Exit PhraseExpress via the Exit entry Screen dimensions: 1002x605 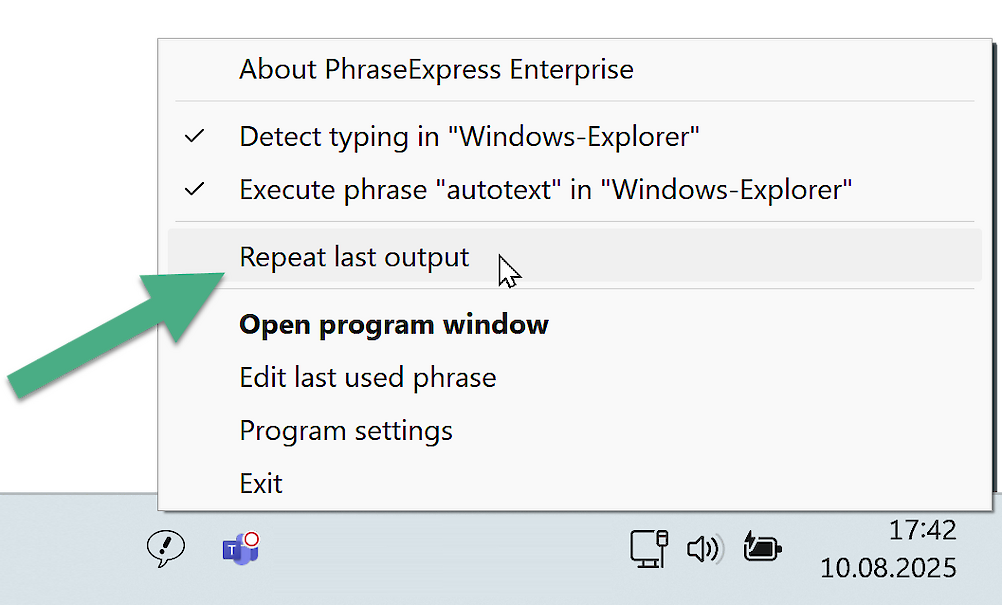pos(261,484)
